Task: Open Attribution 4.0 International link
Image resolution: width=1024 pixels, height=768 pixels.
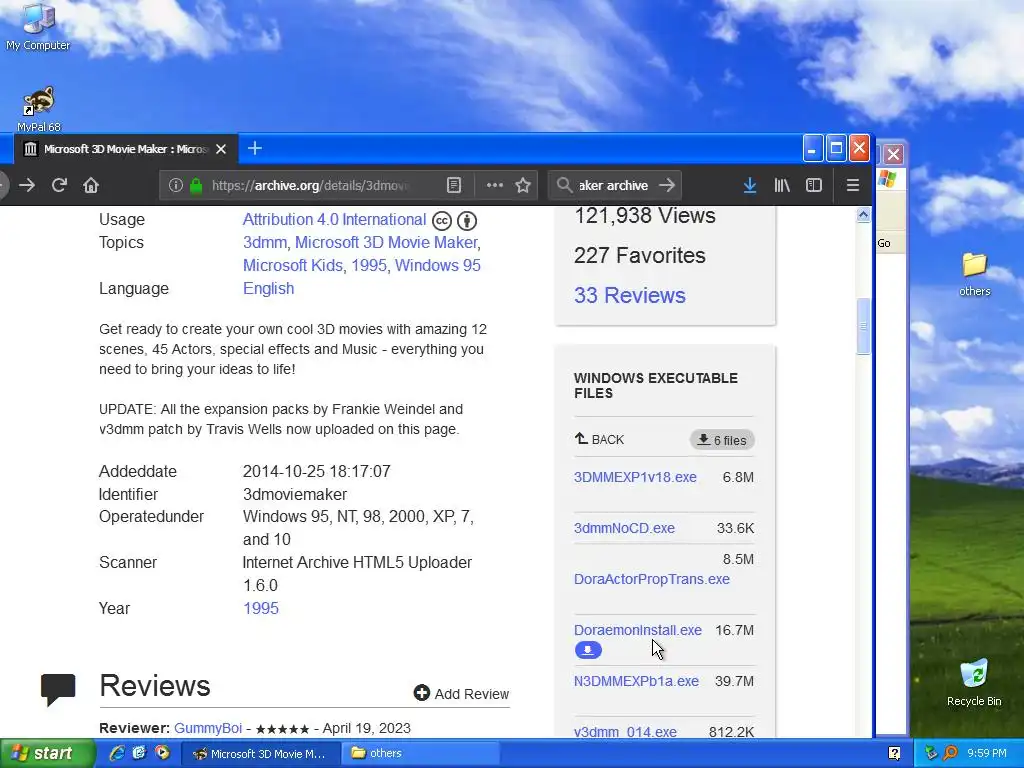Action: 334,219
